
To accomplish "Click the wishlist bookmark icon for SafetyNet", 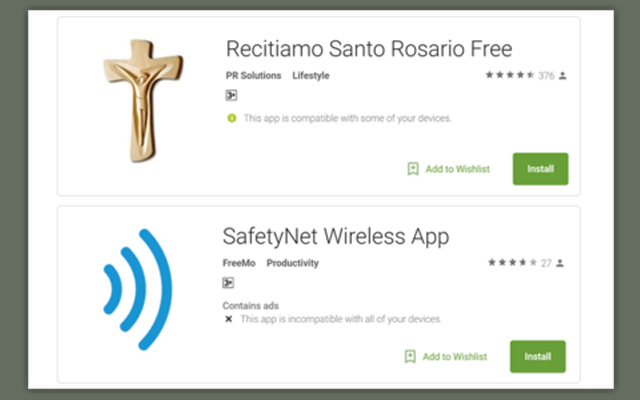I will (410, 356).
